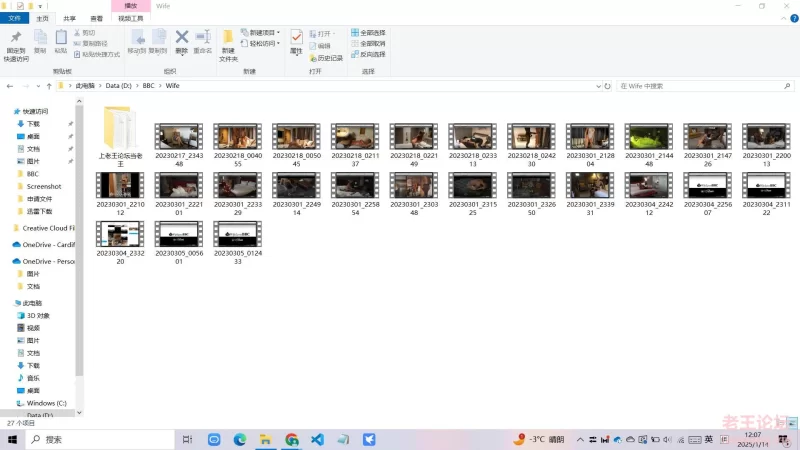The image size is (800, 450).
Task: Open the 视频工具 (Video Tools) tab
Action: click(x=131, y=18)
